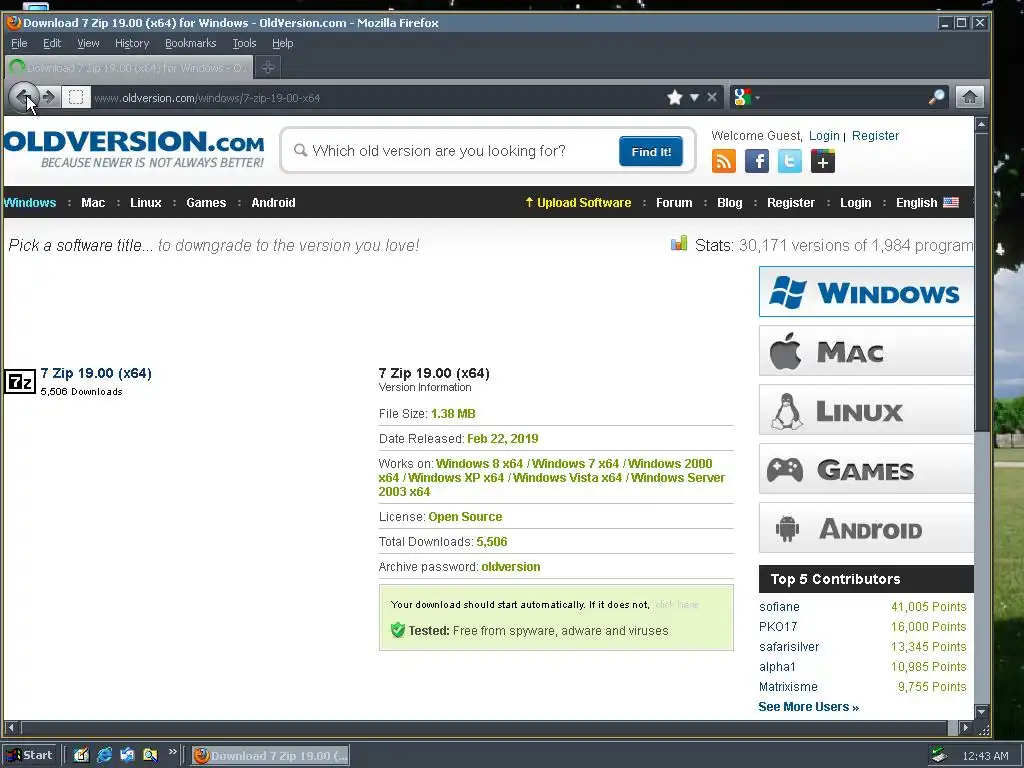
Task: Select Mac in the navigation bar
Action: tap(93, 202)
